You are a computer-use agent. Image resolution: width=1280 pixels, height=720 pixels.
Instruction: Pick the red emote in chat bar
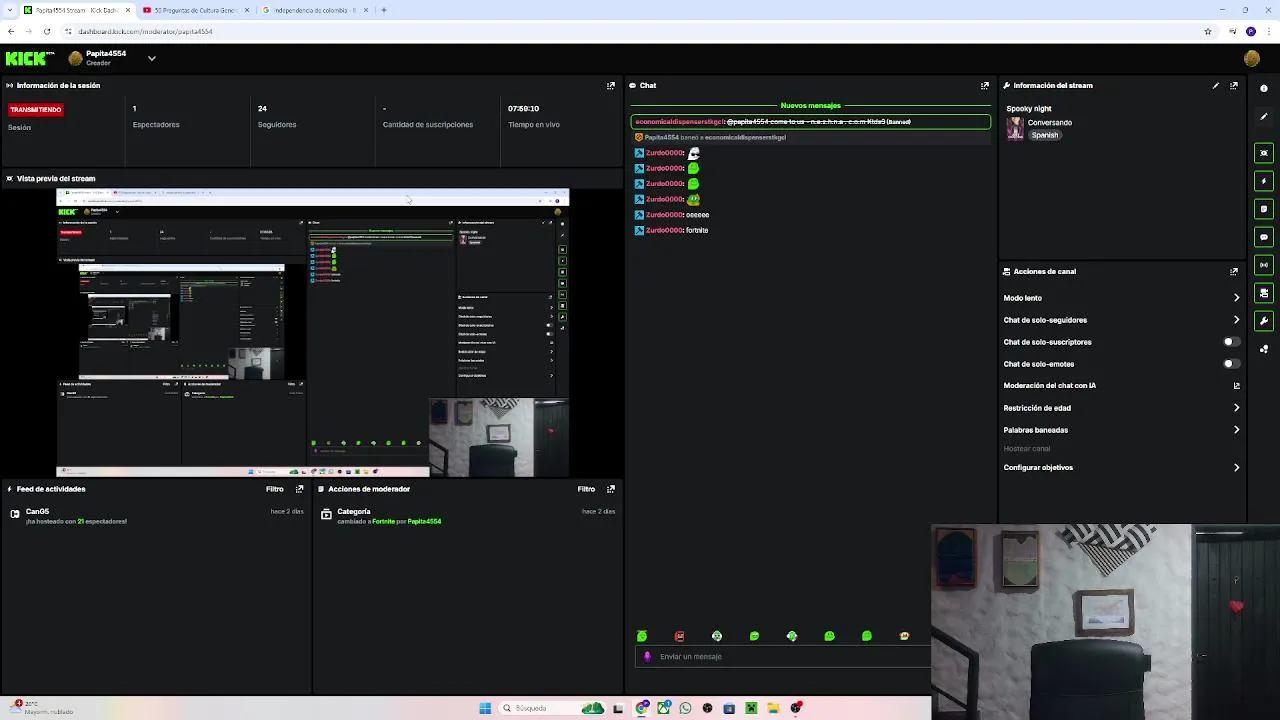tap(679, 636)
